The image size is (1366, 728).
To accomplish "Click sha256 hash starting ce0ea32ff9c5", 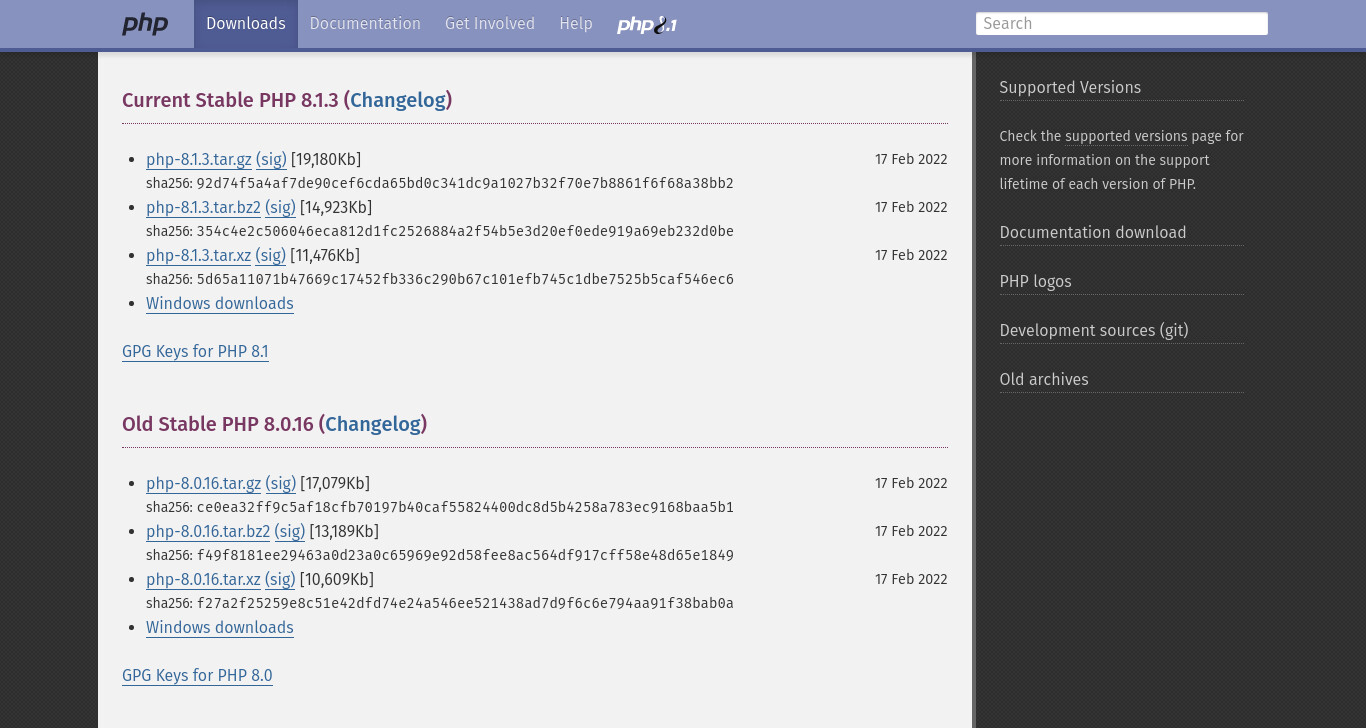I will click(465, 508).
